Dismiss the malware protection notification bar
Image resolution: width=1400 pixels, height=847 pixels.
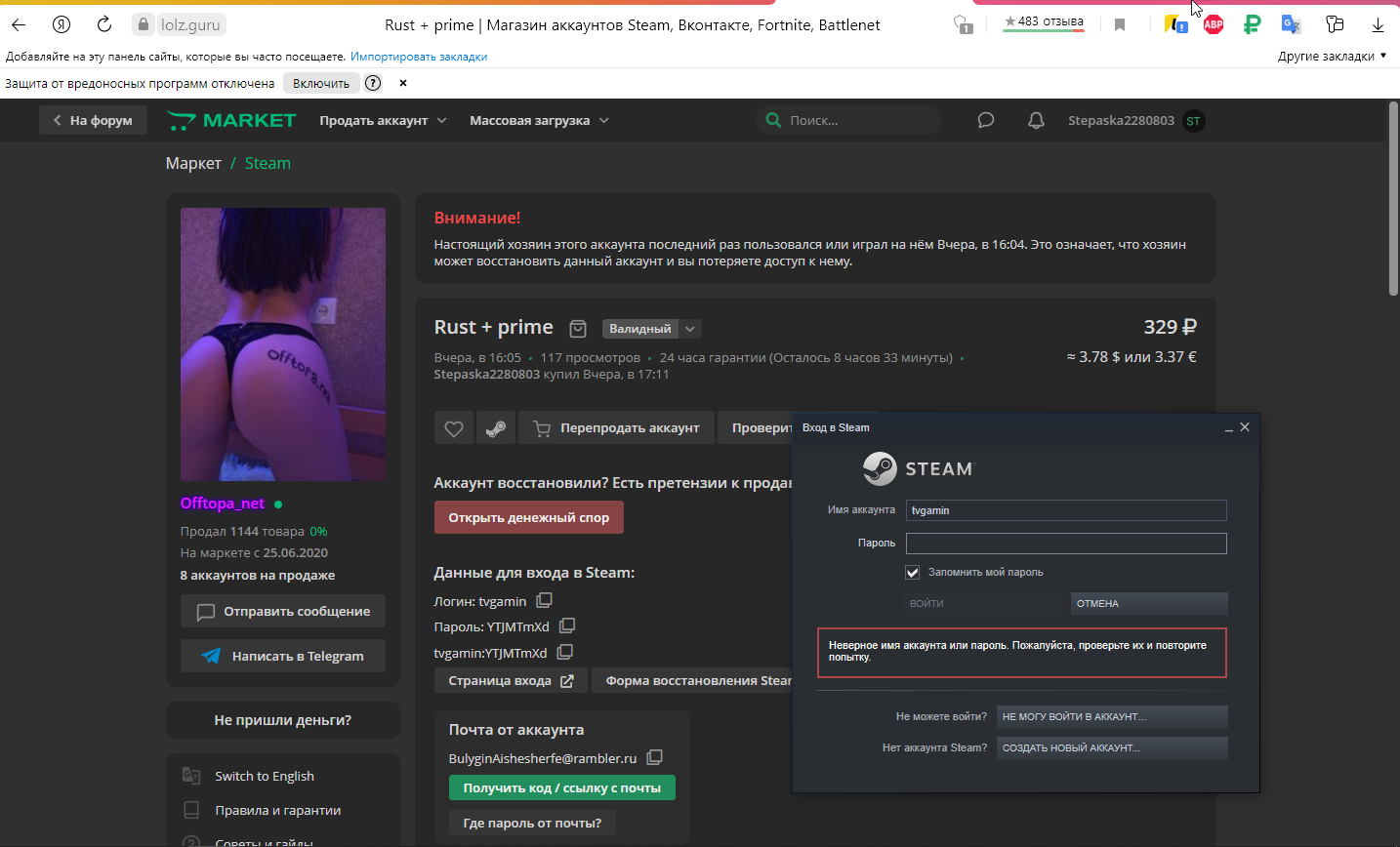click(x=402, y=83)
